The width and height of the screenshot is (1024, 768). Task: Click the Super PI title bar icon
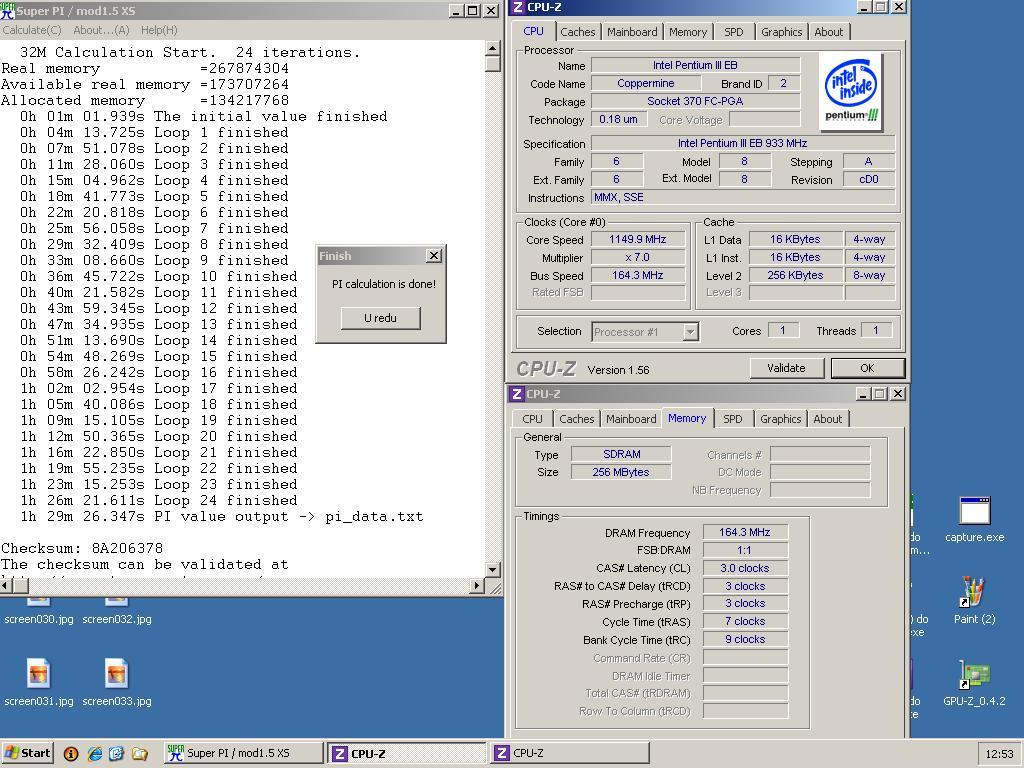click(x=8, y=10)
